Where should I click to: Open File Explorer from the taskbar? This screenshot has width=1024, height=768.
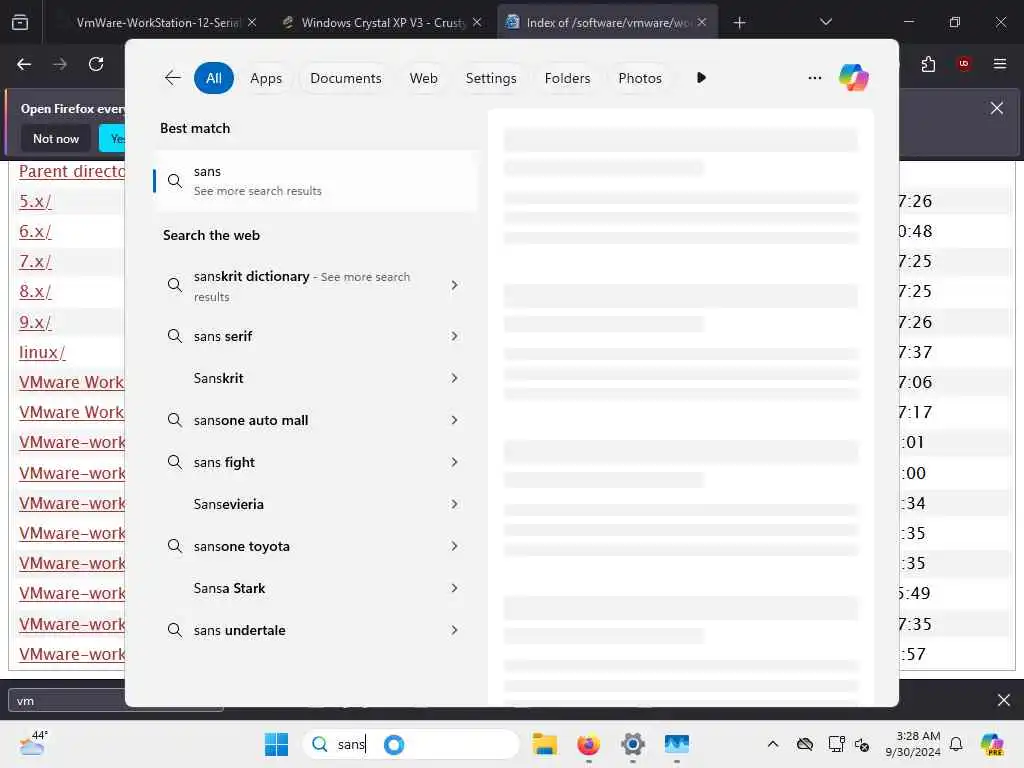[x=545, y=744]
